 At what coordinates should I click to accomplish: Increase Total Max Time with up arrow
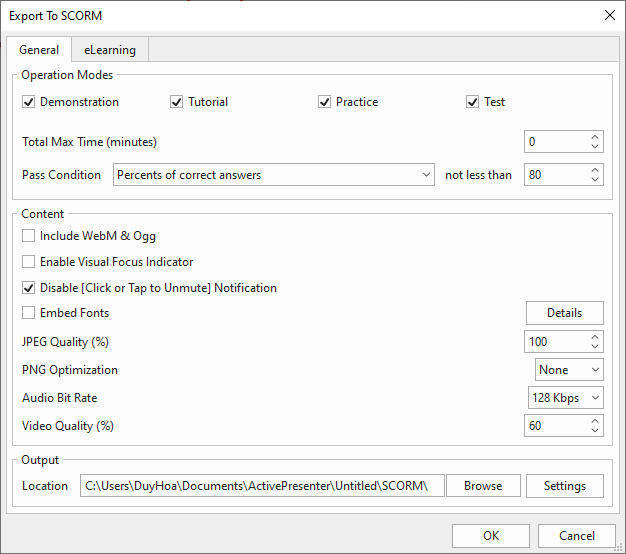[x=595, y=137]
